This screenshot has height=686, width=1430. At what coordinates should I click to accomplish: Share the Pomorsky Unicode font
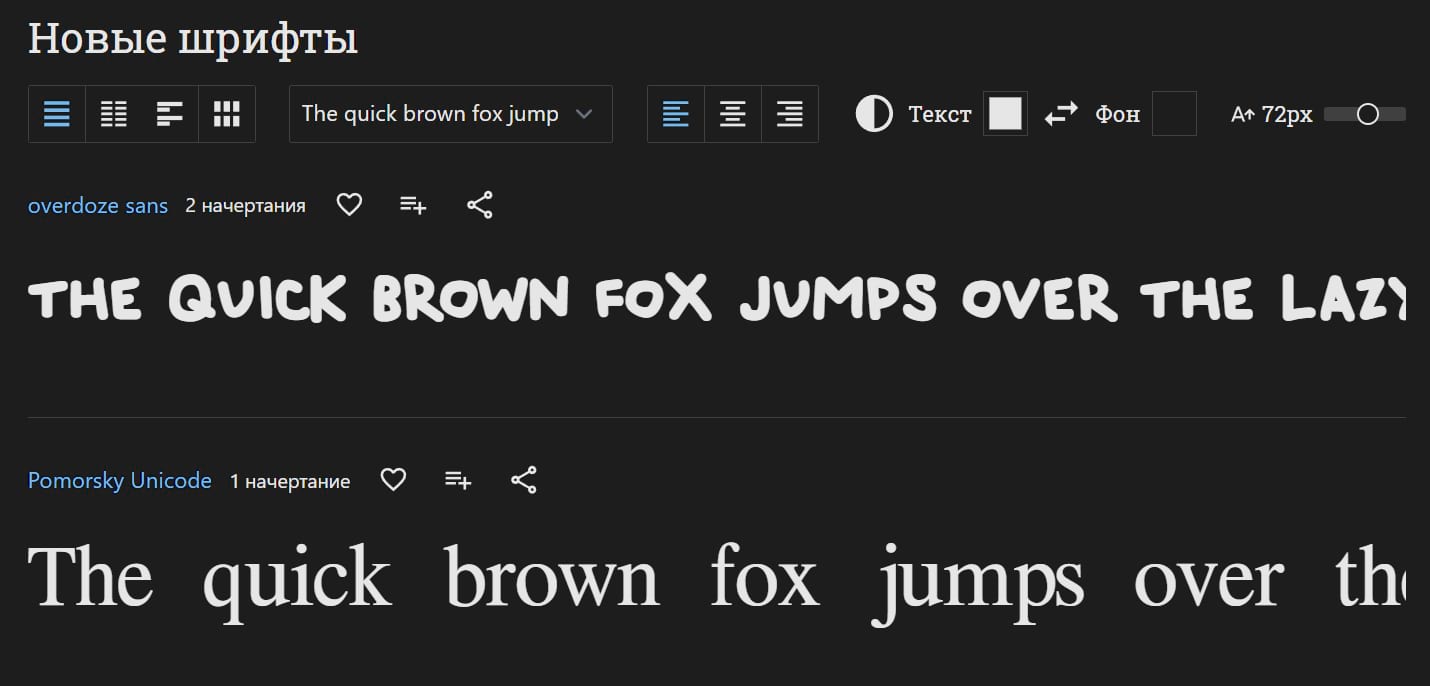(x=524, y=480)
